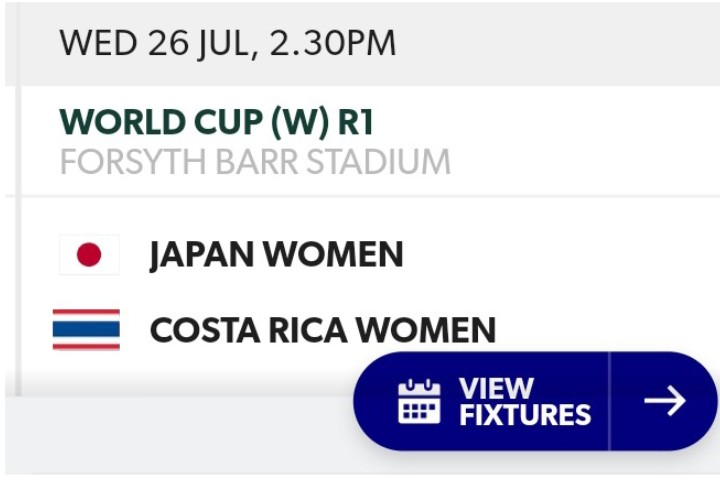The height and width of the screenshot is (481, 720).
Task: Select the Costa Rica Women team name
Action: [323, 330]
